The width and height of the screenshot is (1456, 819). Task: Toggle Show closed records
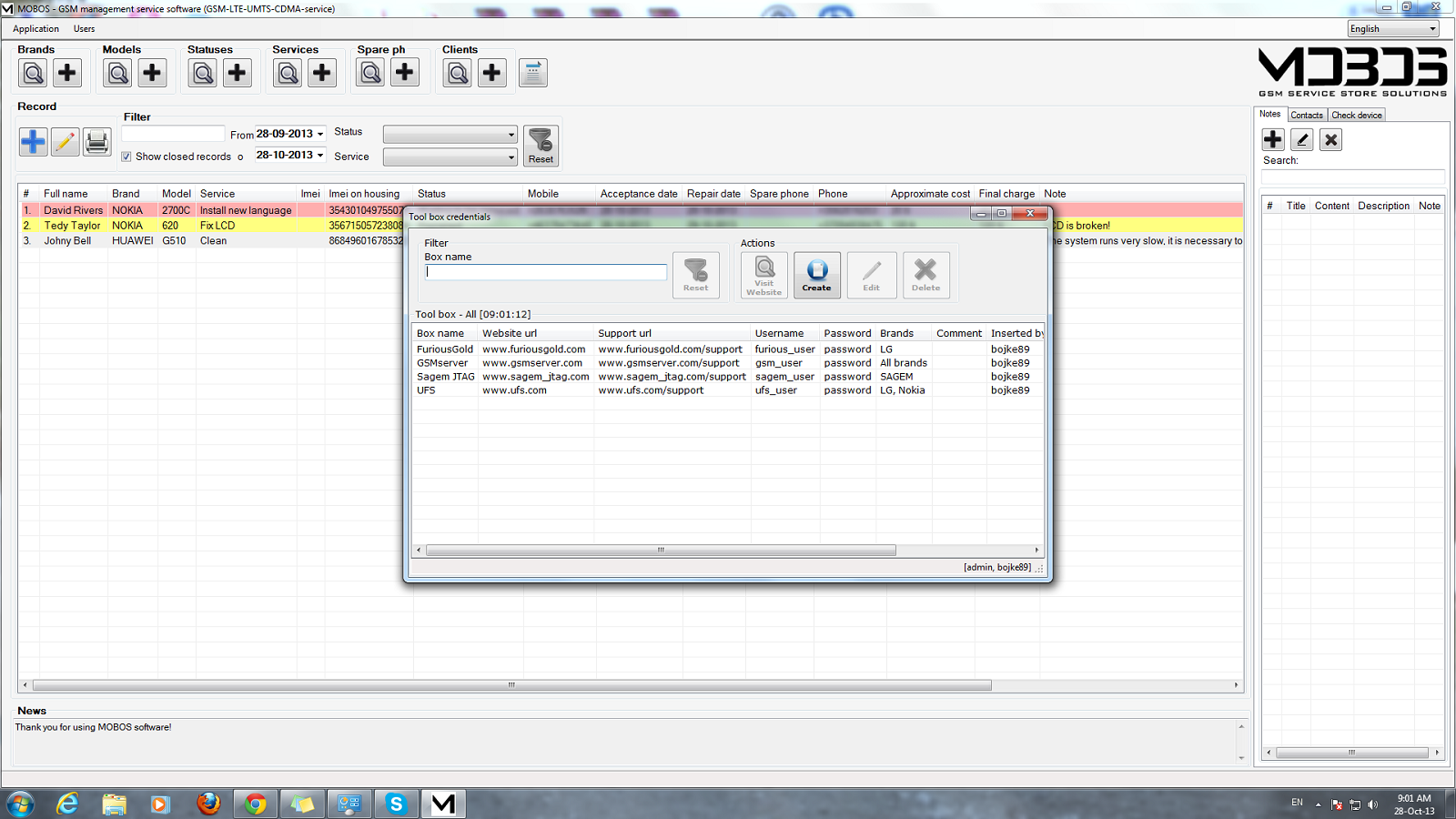tap(127, 156)
